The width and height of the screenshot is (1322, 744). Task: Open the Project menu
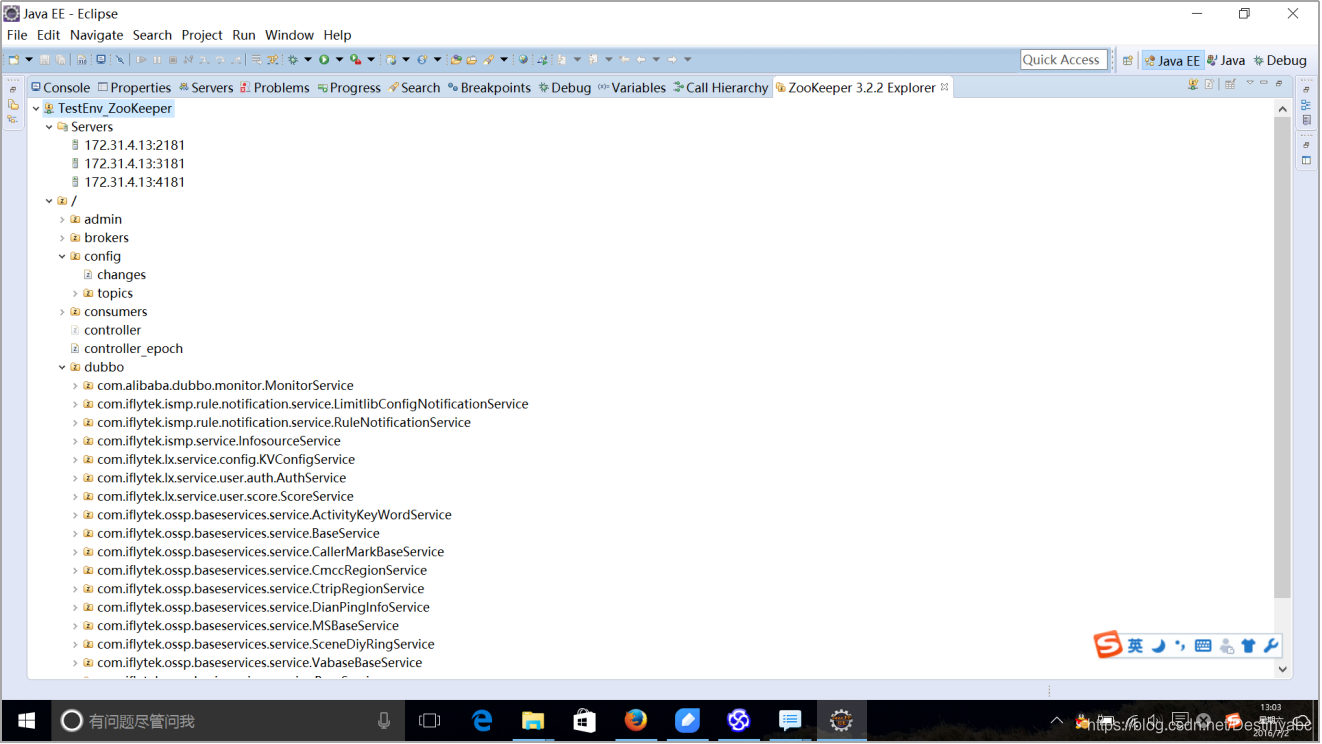(x=202, y=35)
